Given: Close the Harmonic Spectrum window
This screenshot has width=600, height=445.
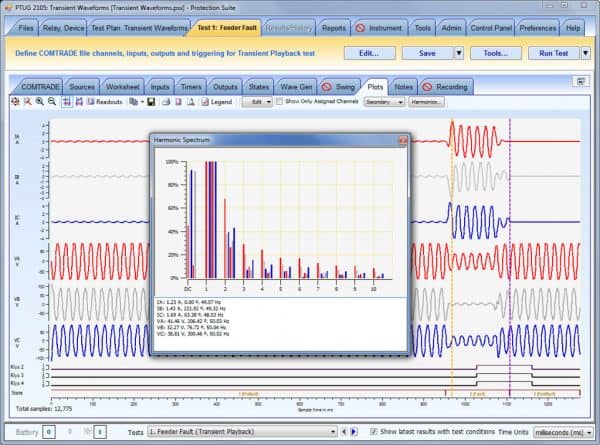Looking at the screenshot, I should pos(403,141).
